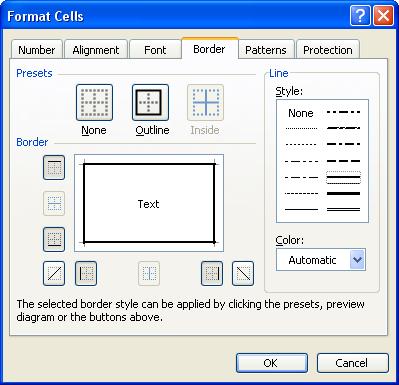Click the inside vertical border button

coord(149,274)
